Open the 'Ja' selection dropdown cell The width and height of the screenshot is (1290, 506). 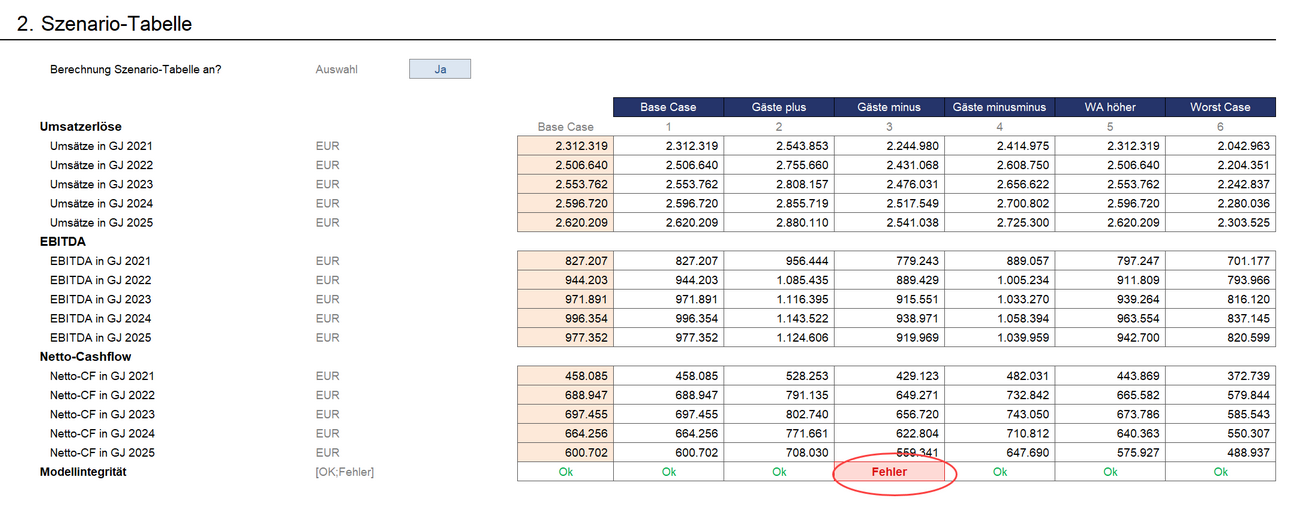[440, 69]
